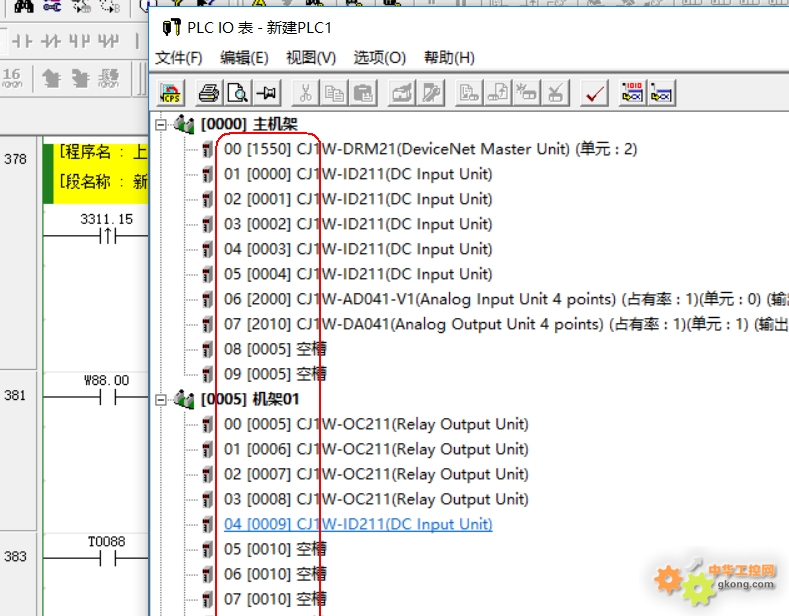789x616 pixels.
Task: Click the up-arrow chip icon in main toolbar
Action: (51, 79)
